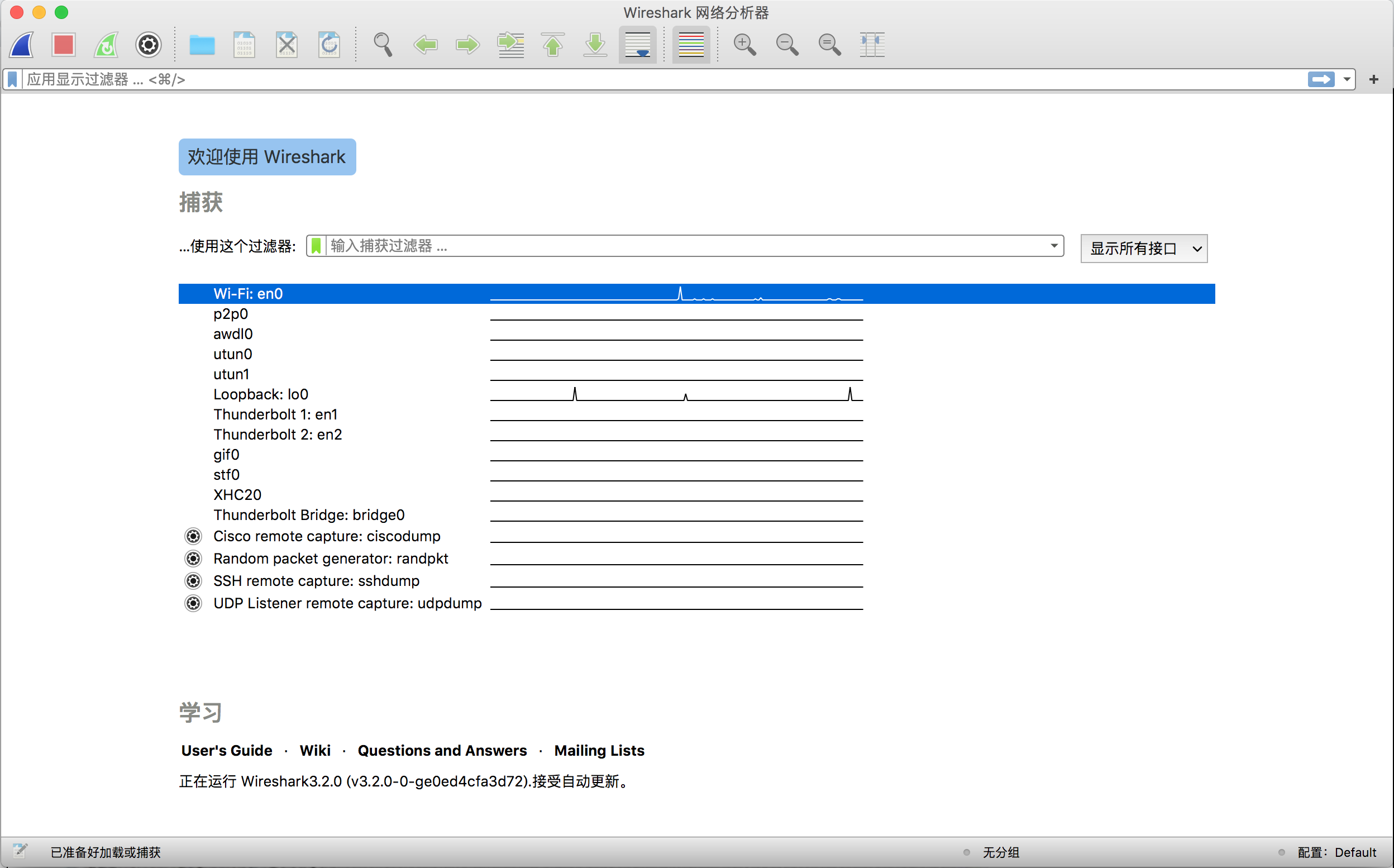
Task: Click the find packet magnifier icon
Action: point(383,44)
